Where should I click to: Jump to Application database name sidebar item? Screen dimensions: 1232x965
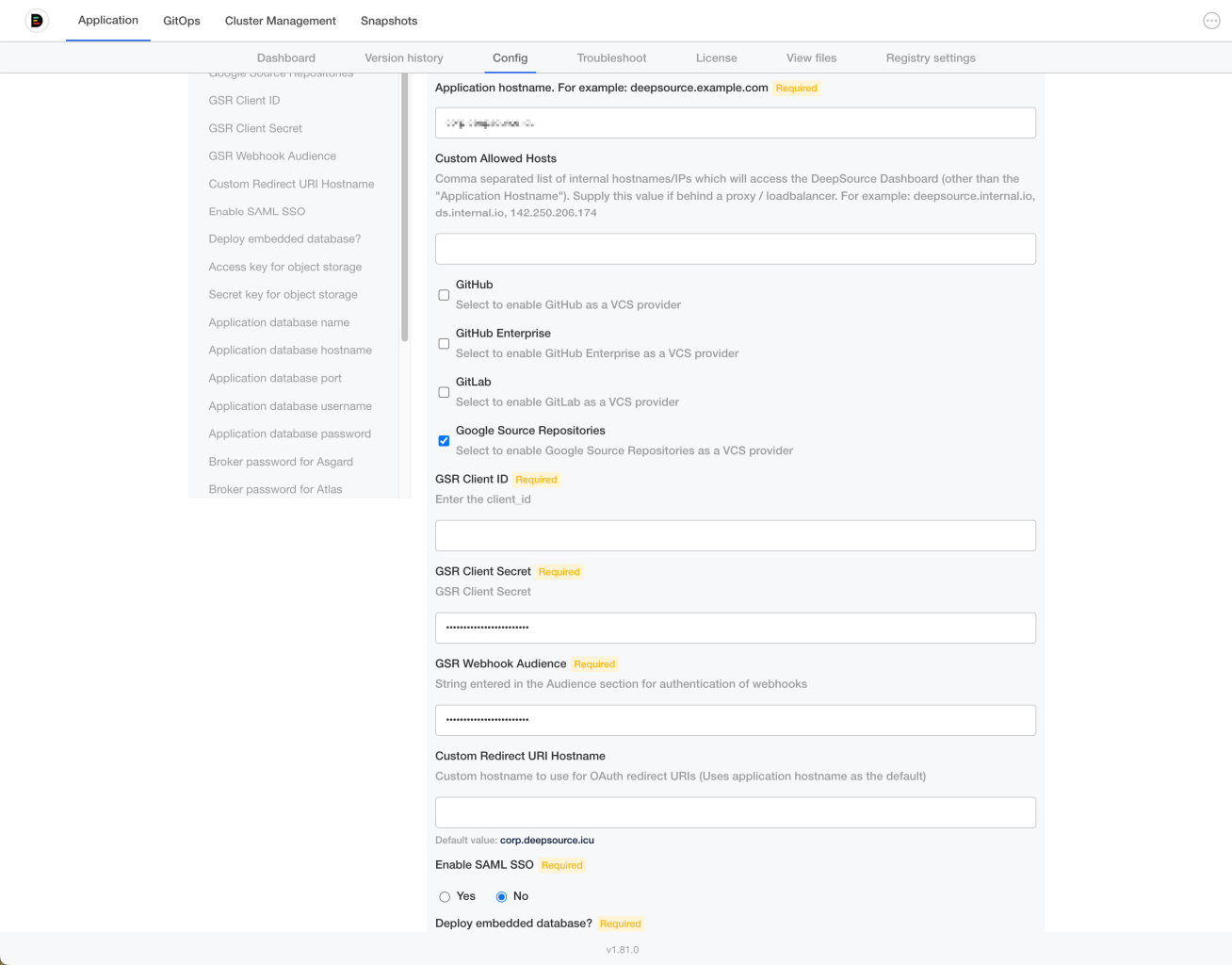tap(279, 322)
